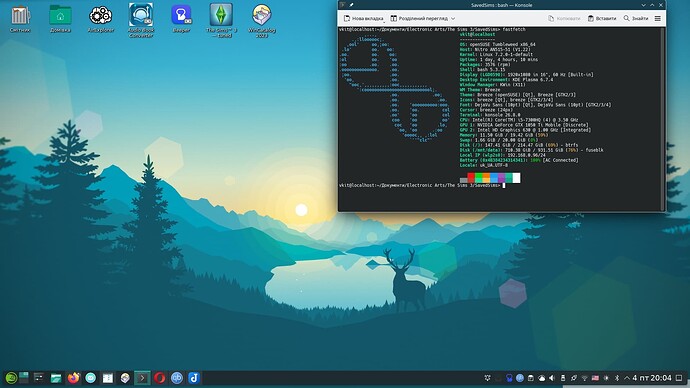Screen dimensions: 690x388
Task: Expand the hidden system tray icons arrow
Action: [627, 378]
